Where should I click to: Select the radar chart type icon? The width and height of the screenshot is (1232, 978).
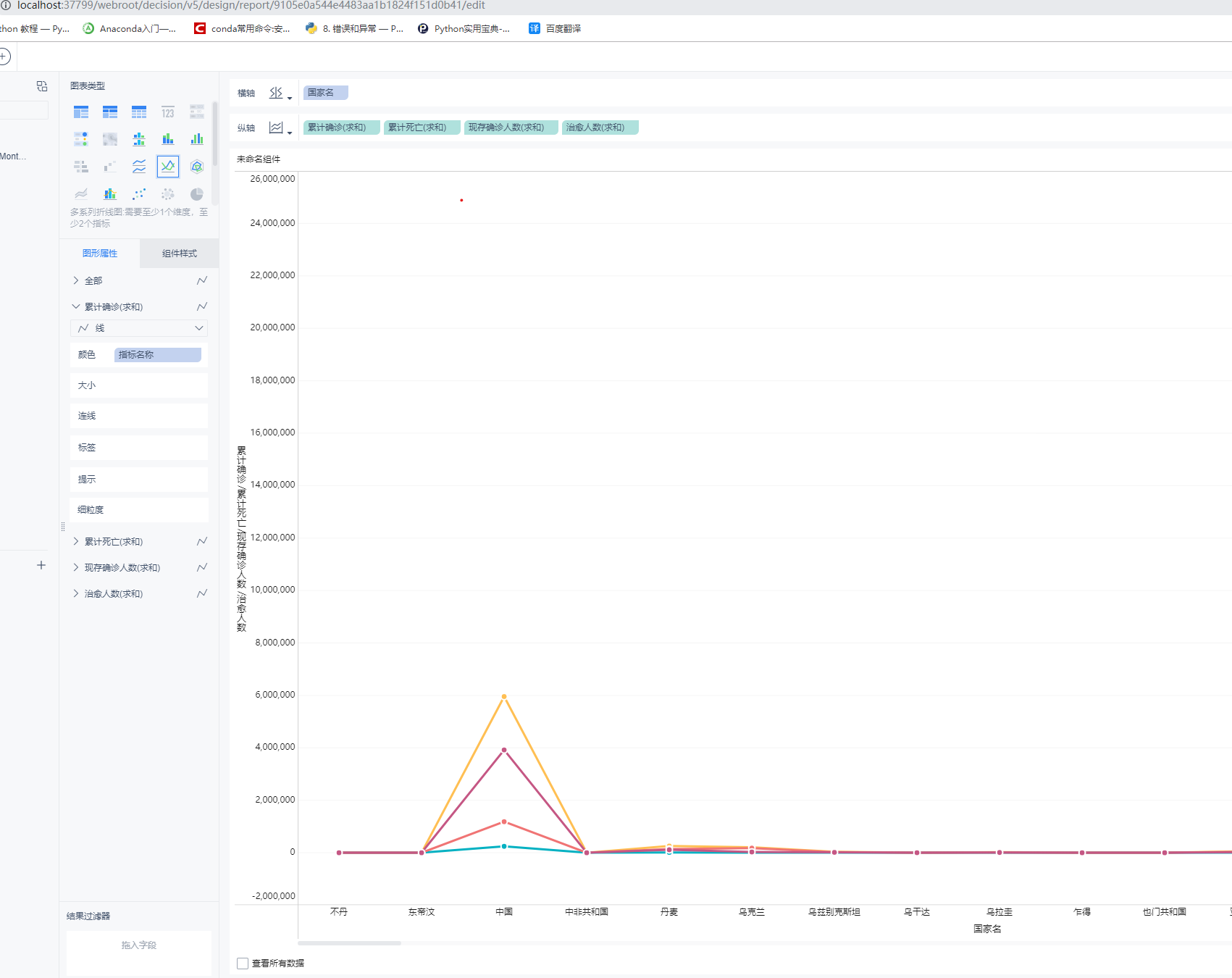(x=196, y=167)
